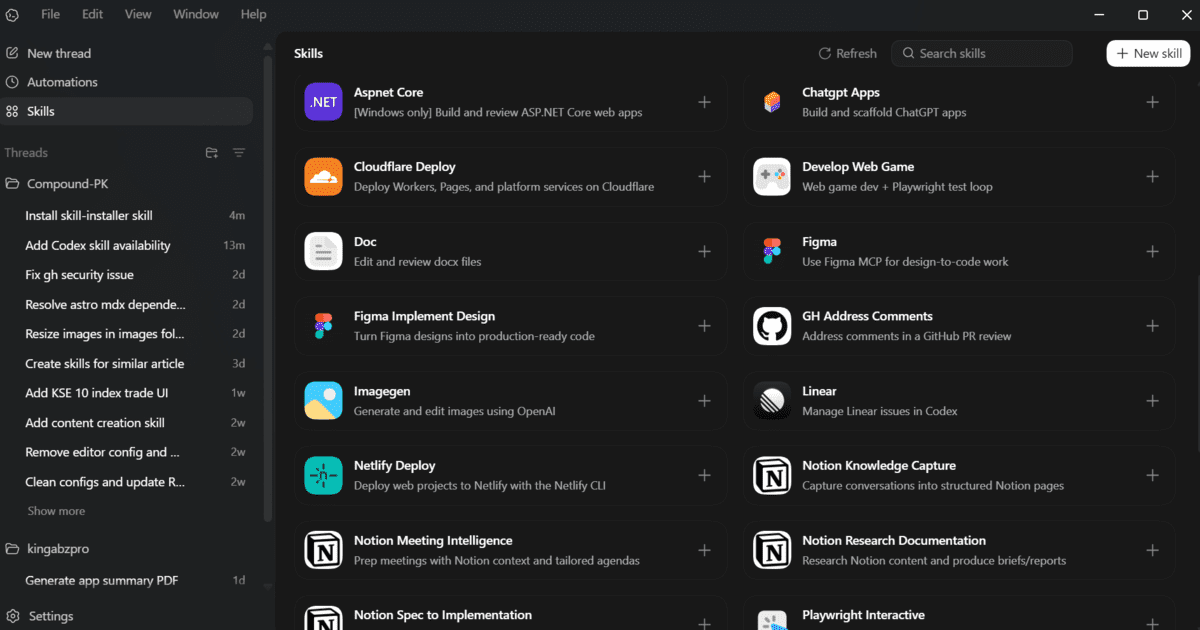Open Automations from the sidebar
This screenshot has width=1200, height=630.
point(62,82)
